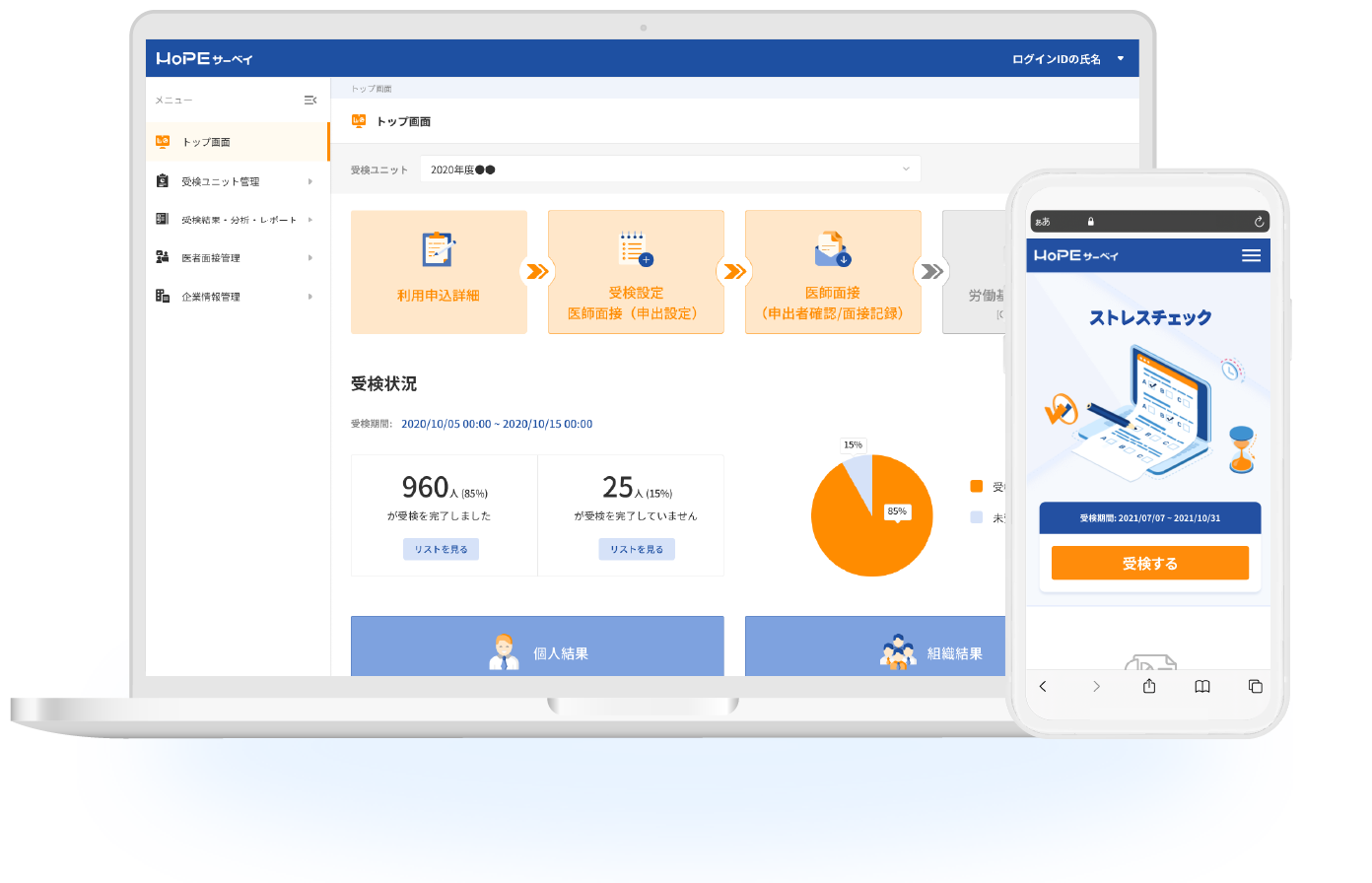The image size is (1372, 883).
Task: Open the 利用申込詳細 card
Action: coord(439,272)
